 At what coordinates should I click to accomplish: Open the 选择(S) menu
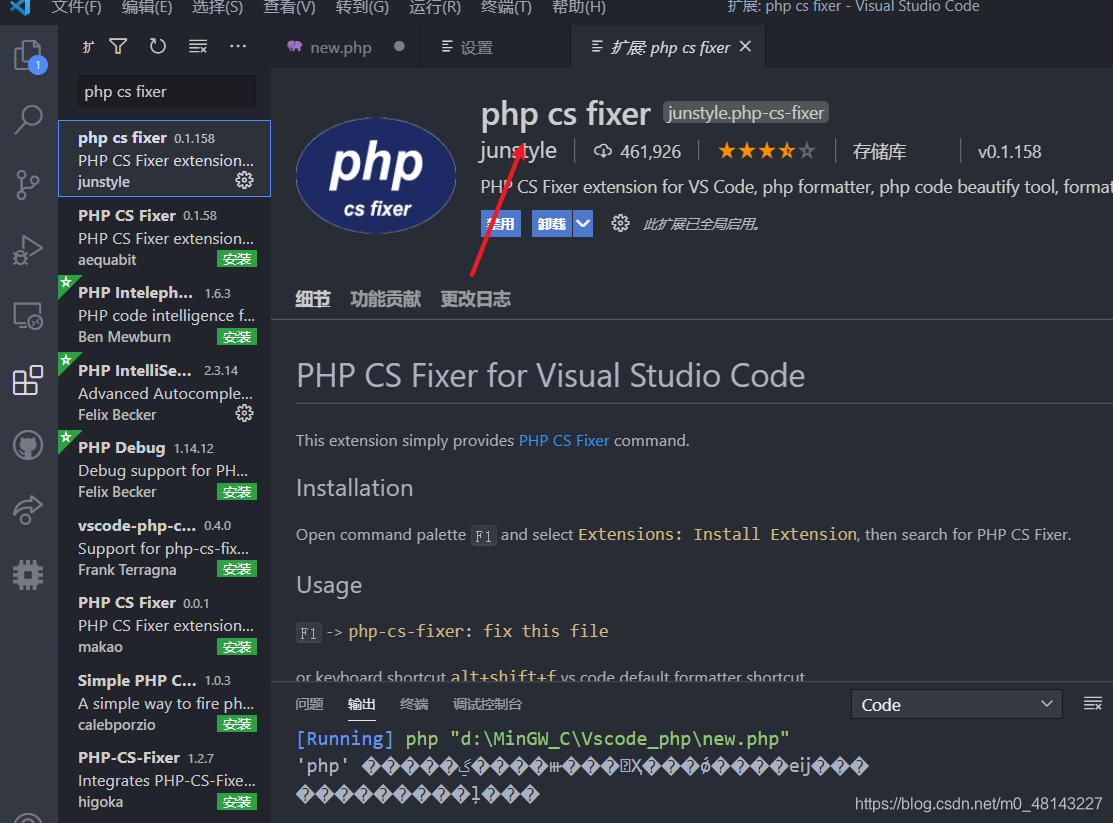217,7
